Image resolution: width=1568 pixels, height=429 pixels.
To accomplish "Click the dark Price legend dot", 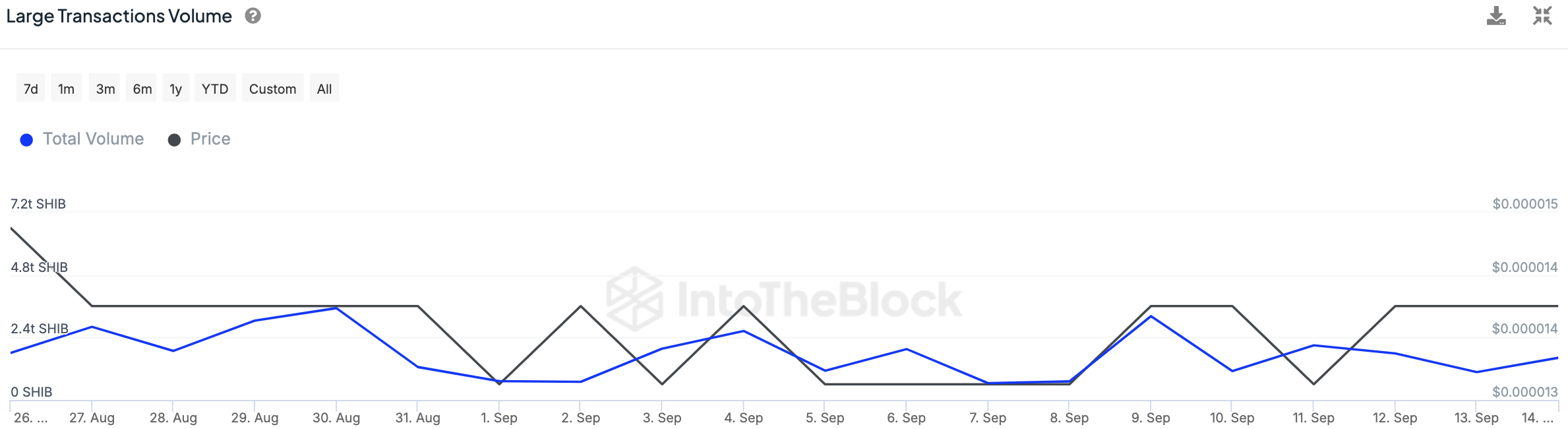I will click(174, 140).
